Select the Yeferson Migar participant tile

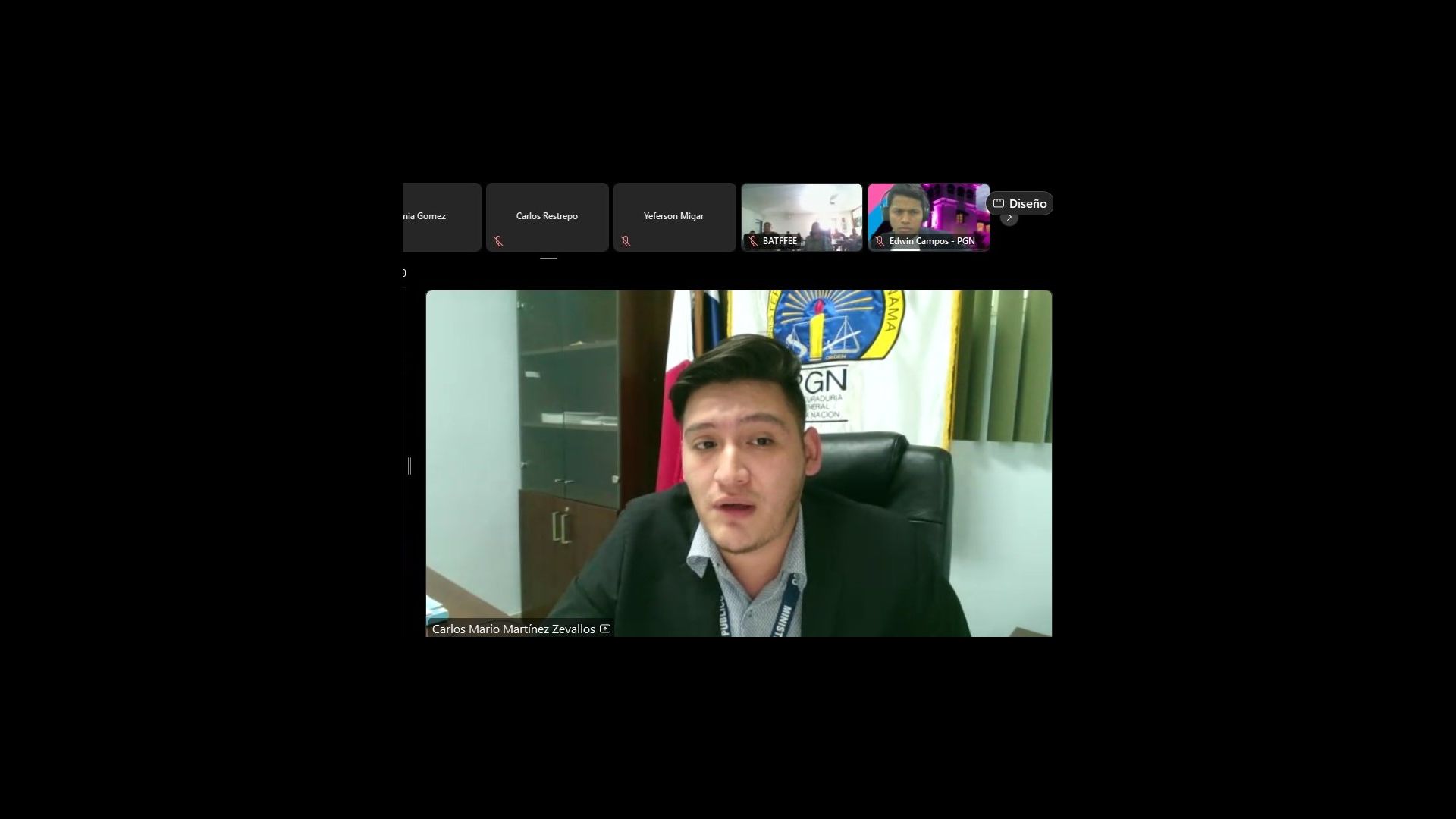click(674, 216)
